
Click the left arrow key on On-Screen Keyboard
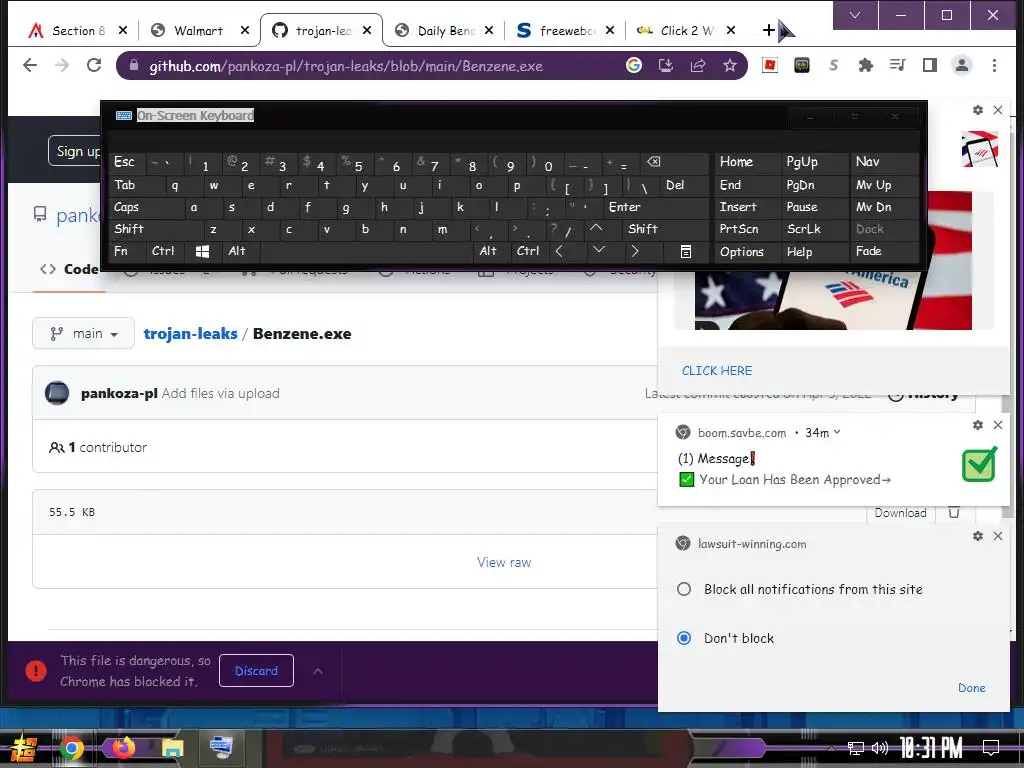[559, 251]
